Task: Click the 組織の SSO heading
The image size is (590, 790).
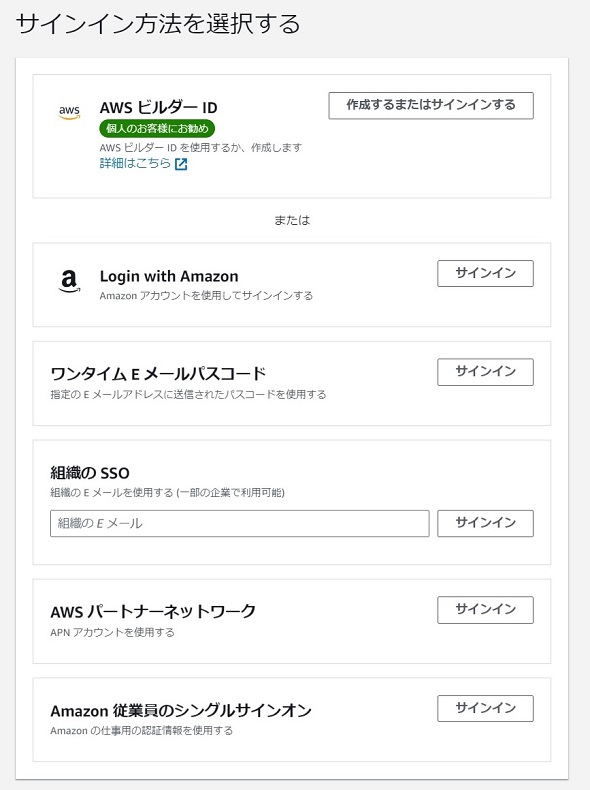Action: 90,473
